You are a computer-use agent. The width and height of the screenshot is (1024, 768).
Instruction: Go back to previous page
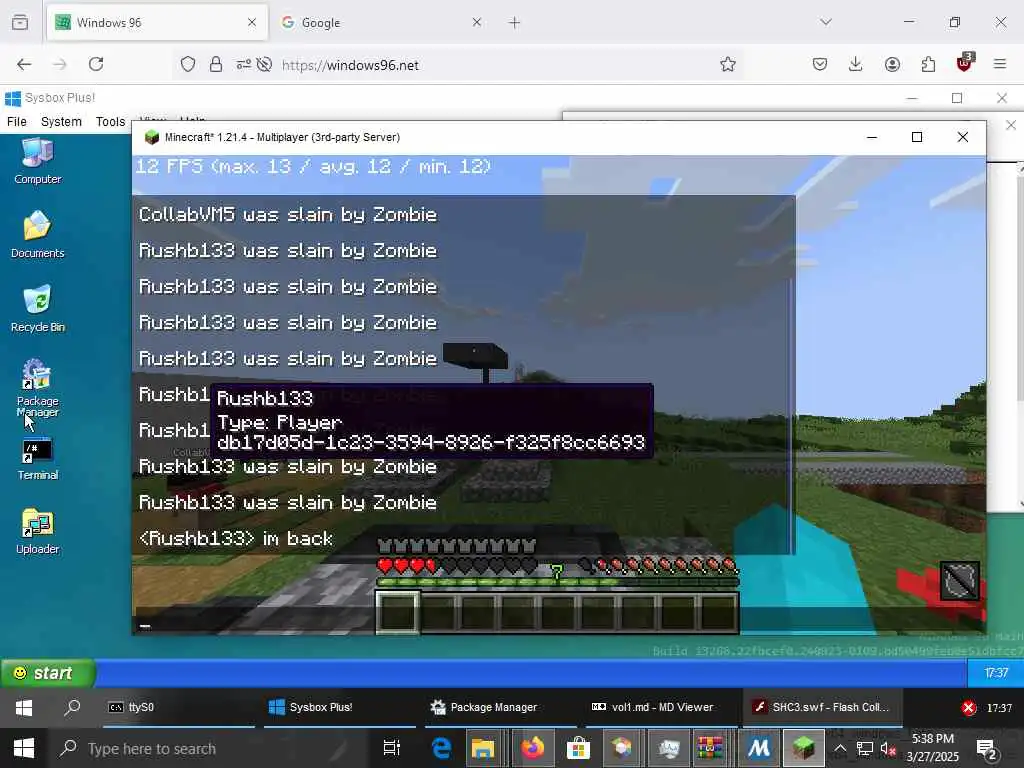click(x=24, y=64)
